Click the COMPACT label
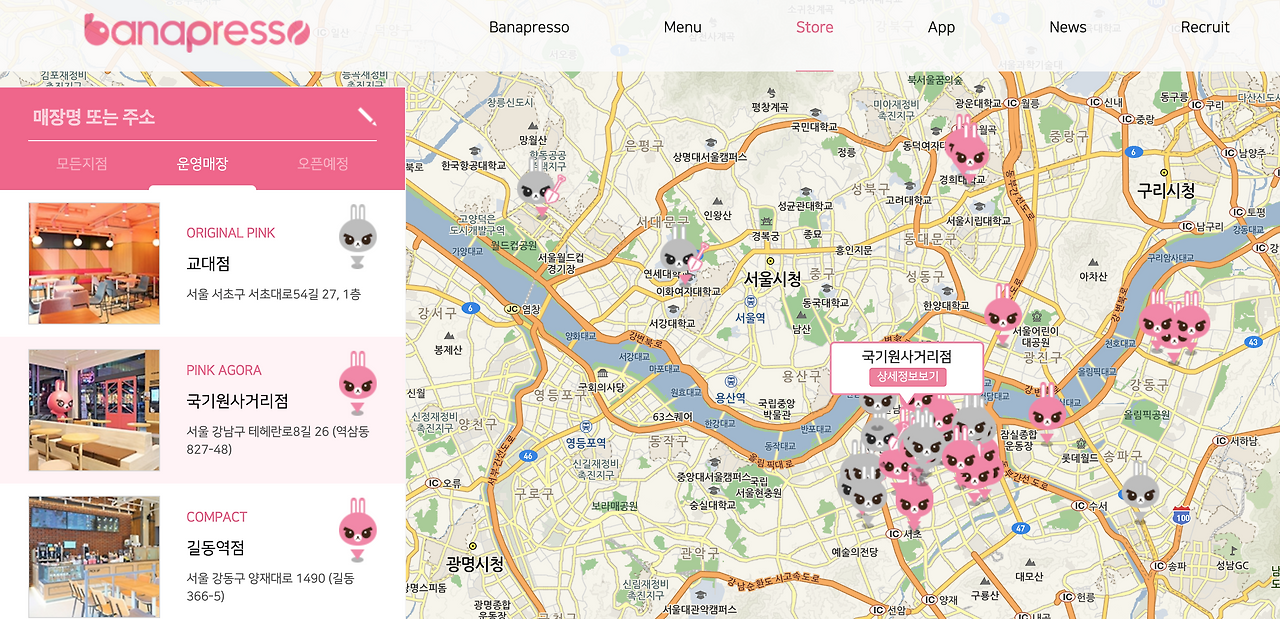Screen dimensions: 1280x619 pyautogui.click(x=216, y=517)
